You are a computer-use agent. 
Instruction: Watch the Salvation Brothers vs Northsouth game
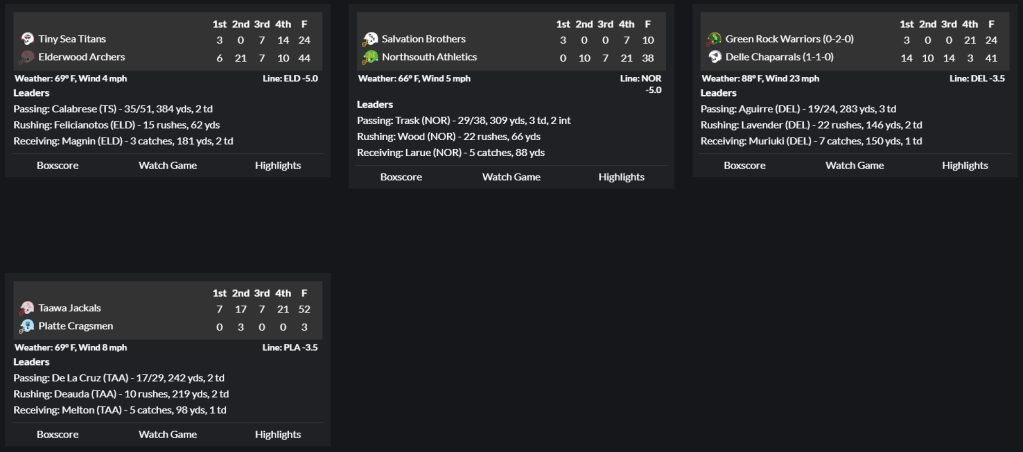[511, 177]
